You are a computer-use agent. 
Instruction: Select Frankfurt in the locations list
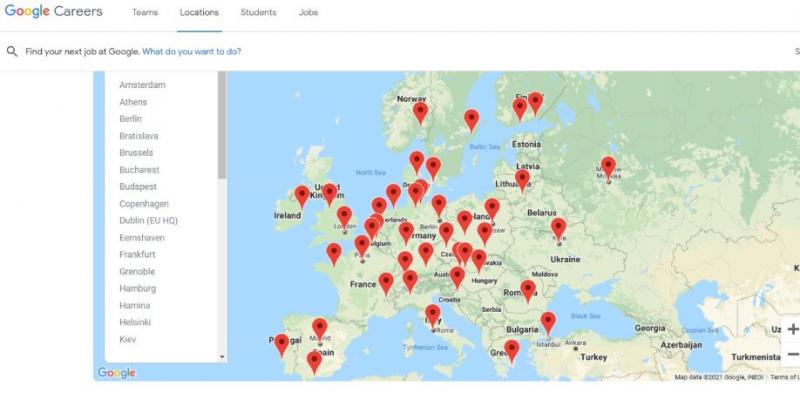(x=137, y=254)
